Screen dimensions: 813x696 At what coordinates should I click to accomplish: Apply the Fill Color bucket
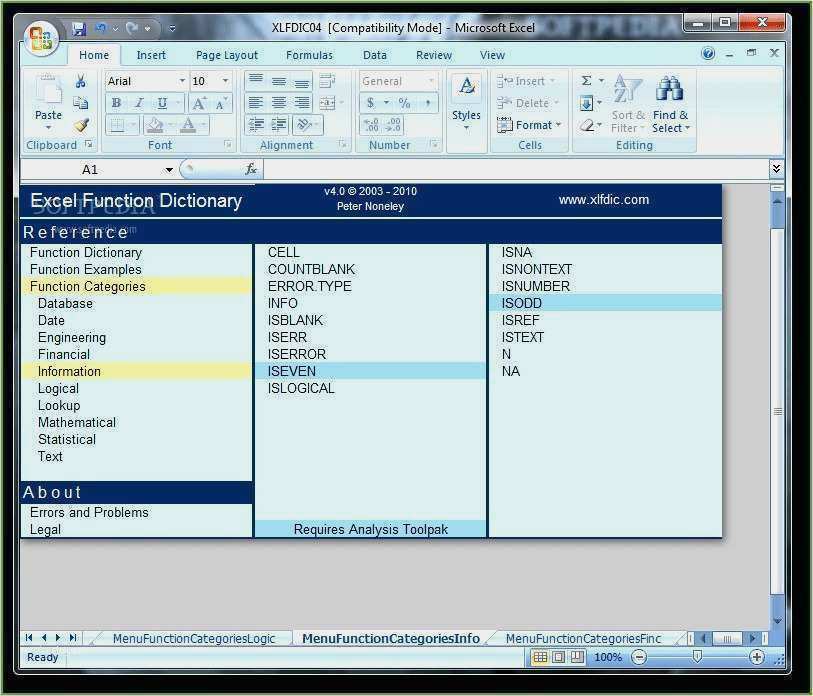pyautogui.click(x=154, y=125)
